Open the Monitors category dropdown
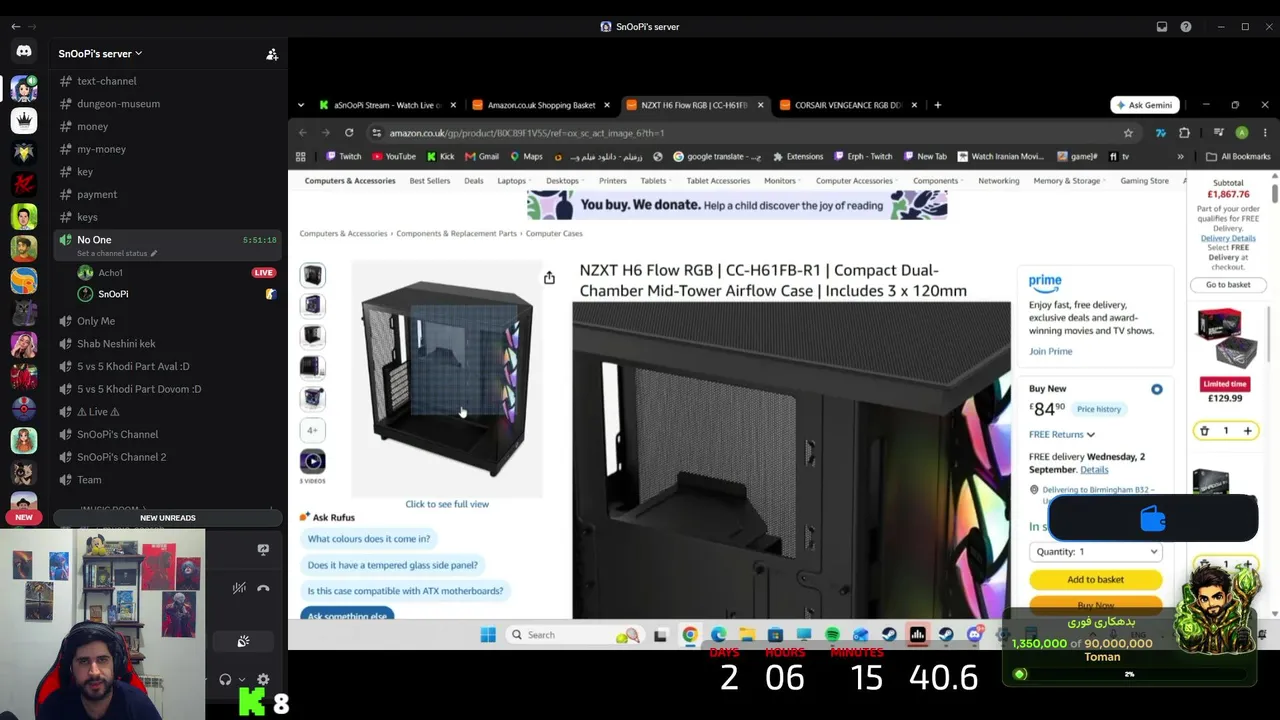This screenshot has width=1280, height=720. click(x=781, y=181)
